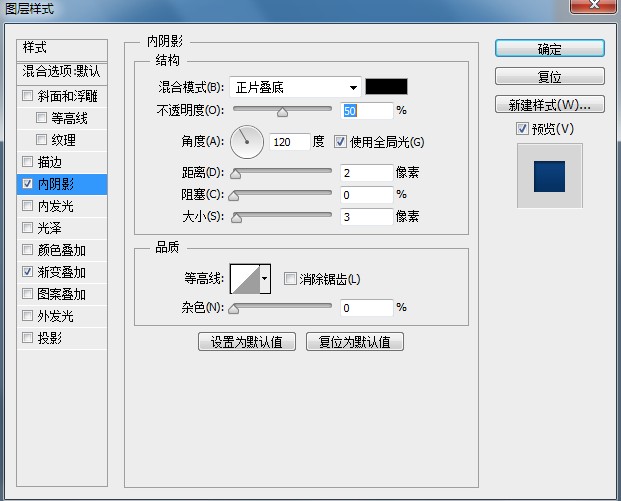
Task: Toggle the 等高线 sub-option checkbox
Action: 41,118
